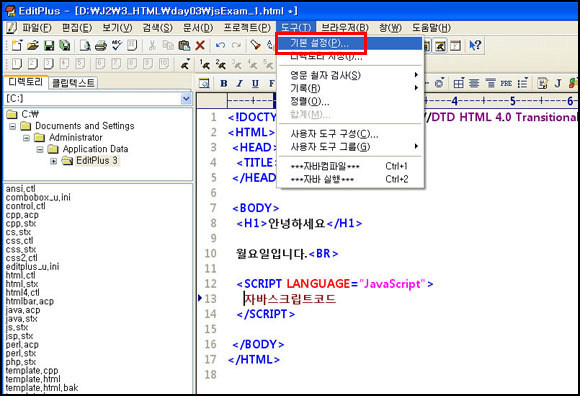Open Print Preview toolbar icon
Viewport: 580px width, 396px height.
85,45
